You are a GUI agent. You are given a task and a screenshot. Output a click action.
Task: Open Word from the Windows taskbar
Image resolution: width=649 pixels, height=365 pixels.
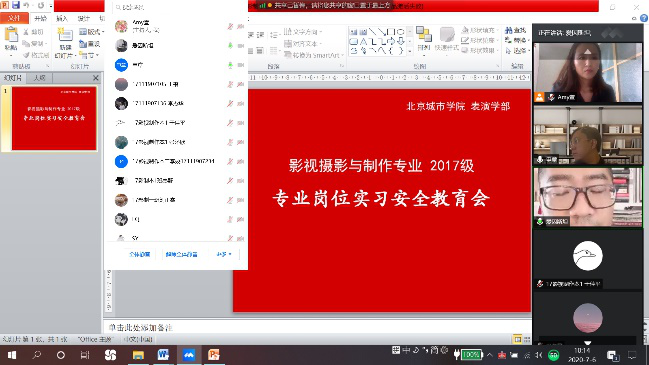pyautogui.click(x=163, y=355)
